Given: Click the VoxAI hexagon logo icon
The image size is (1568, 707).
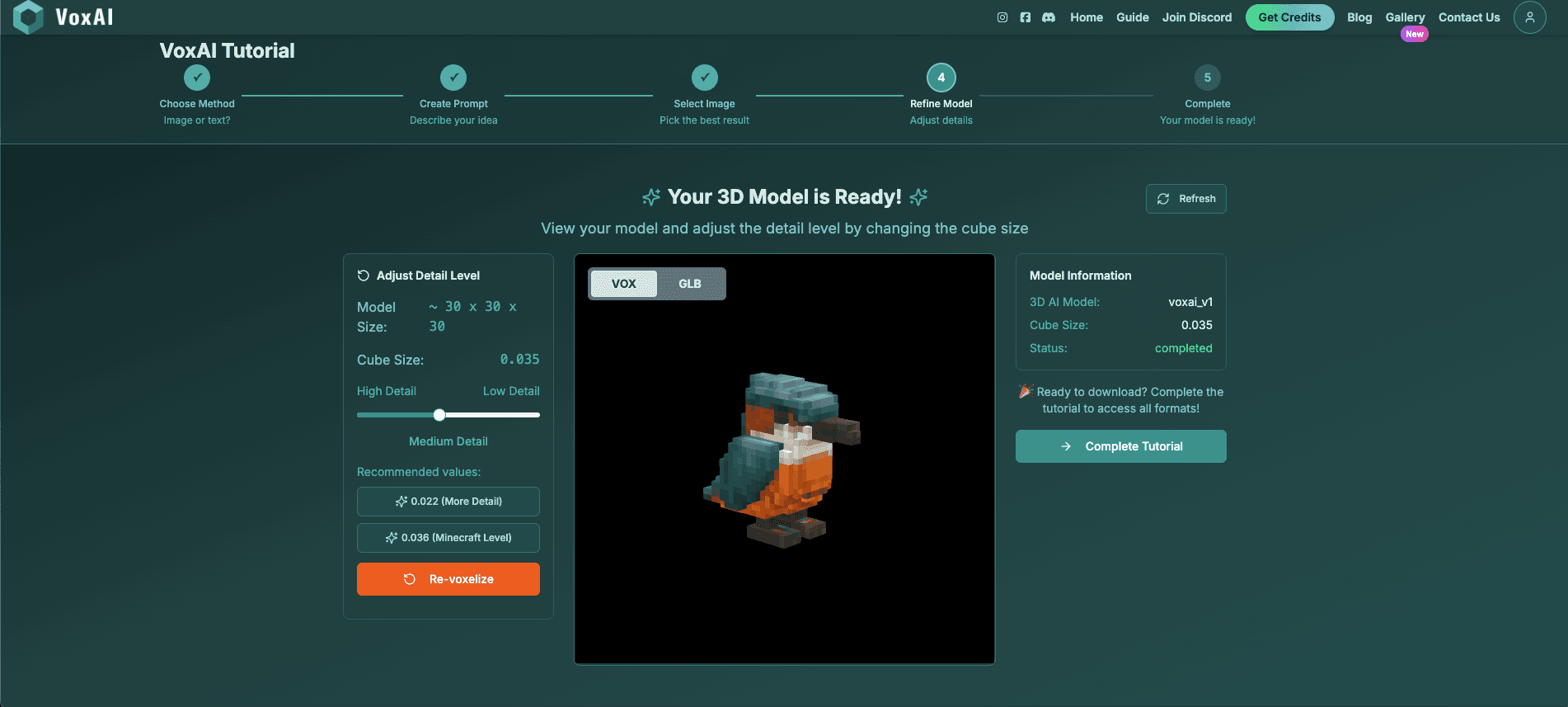Looking at the screenshot, I should [28, 17].
